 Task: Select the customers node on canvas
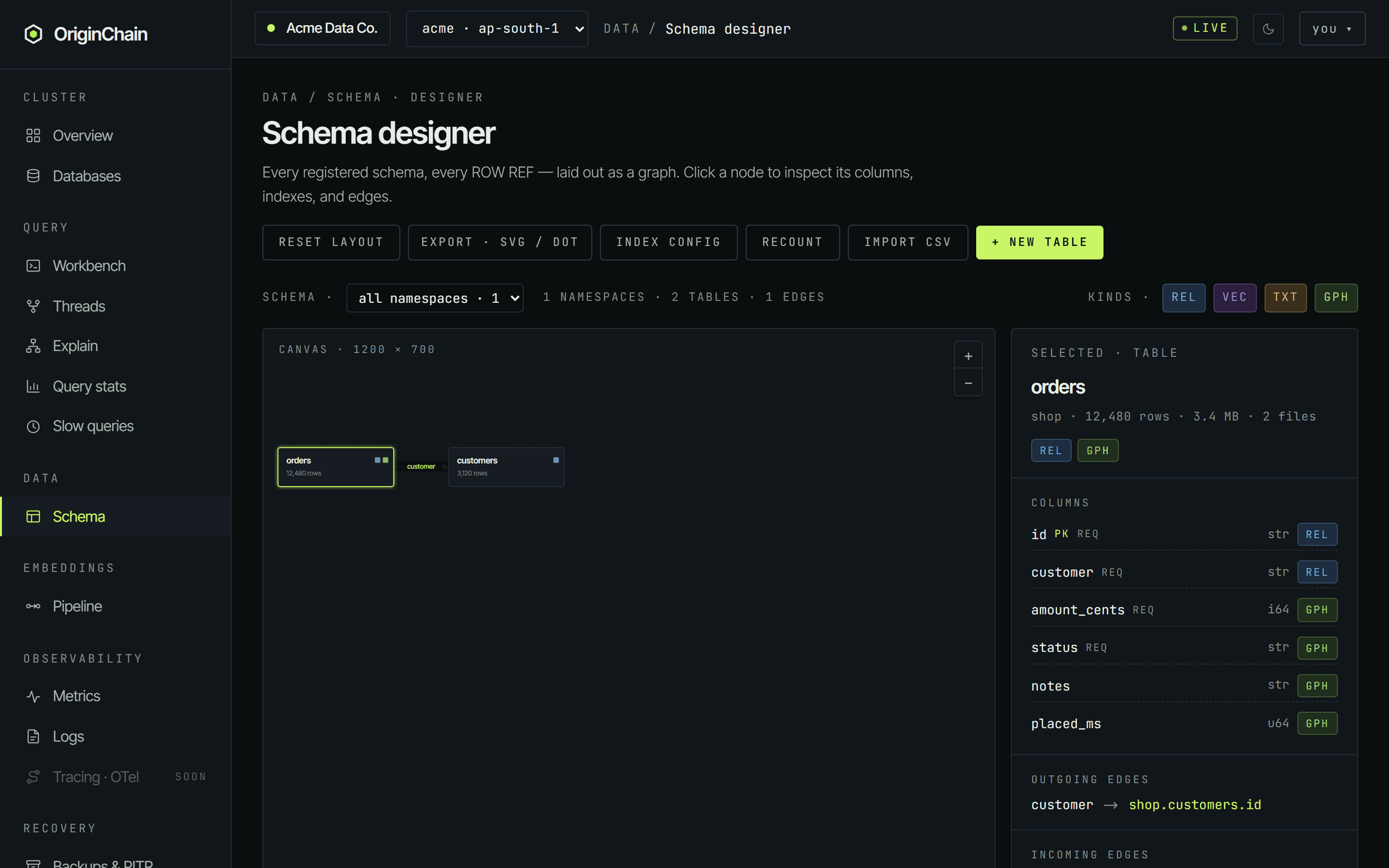pos(506,467)
